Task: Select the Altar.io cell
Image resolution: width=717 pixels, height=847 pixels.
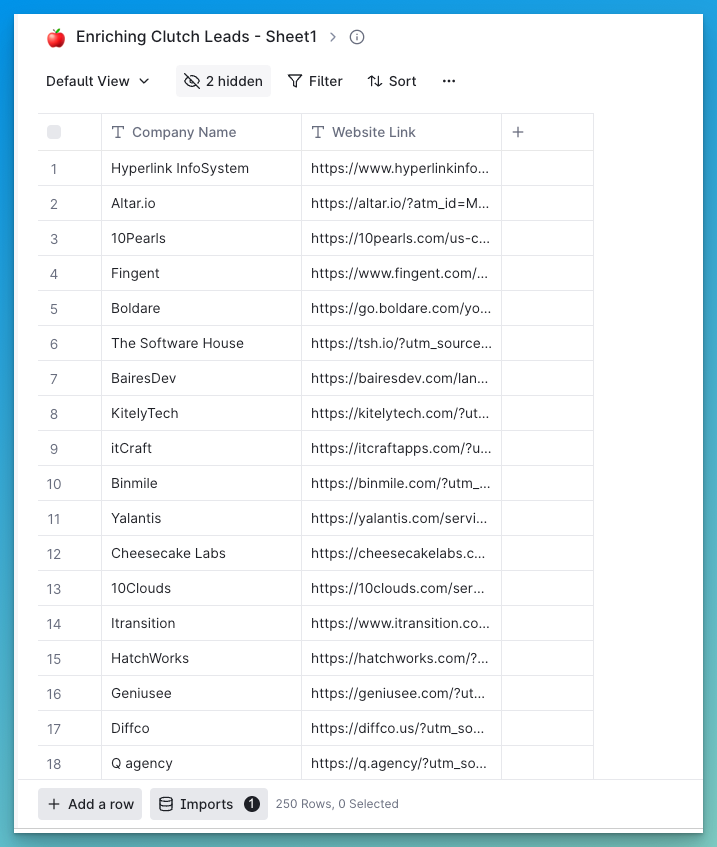Action: (x=201, y=204)
